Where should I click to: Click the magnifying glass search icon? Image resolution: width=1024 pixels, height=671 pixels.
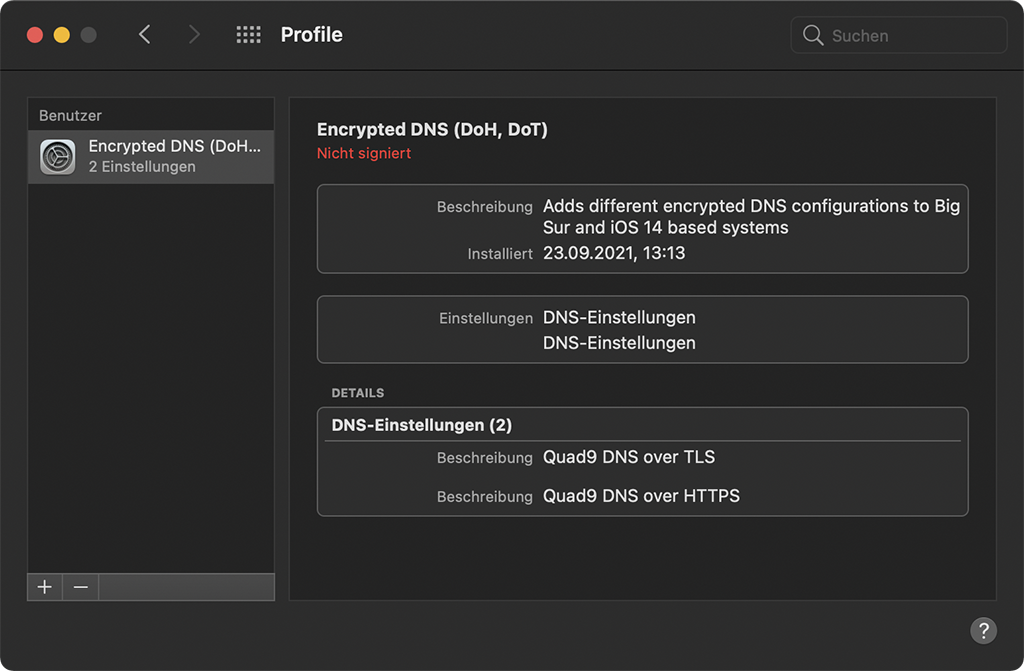[x=813, y=35]
